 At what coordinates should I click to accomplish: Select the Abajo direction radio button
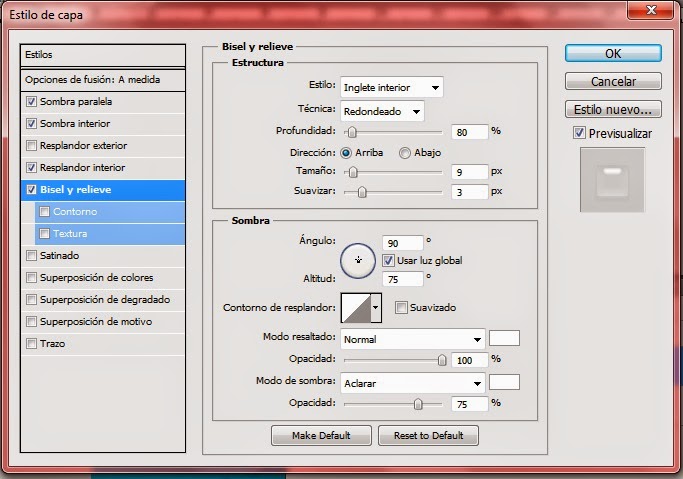(x=405, y=153)
